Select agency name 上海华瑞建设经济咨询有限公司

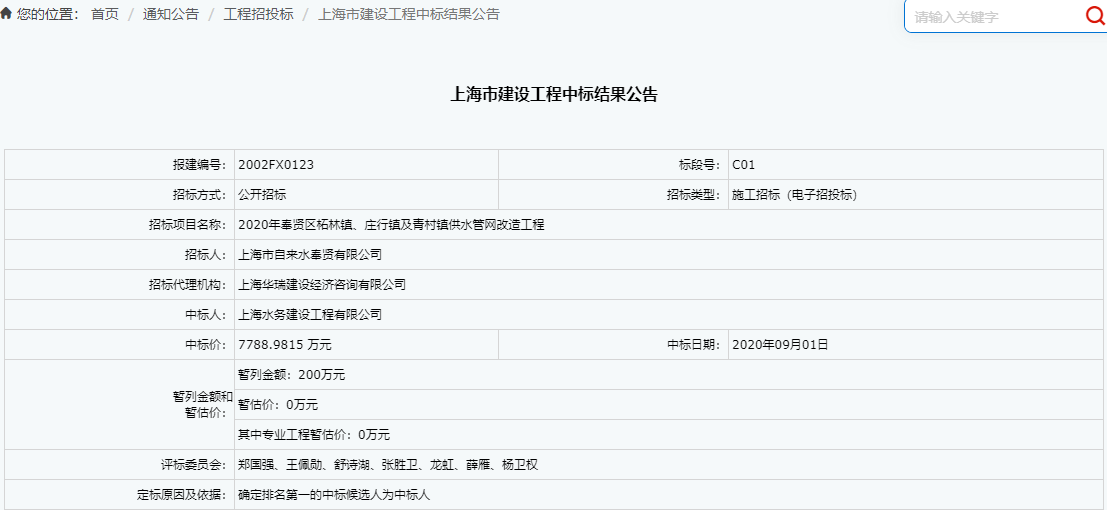pos(322,285)
